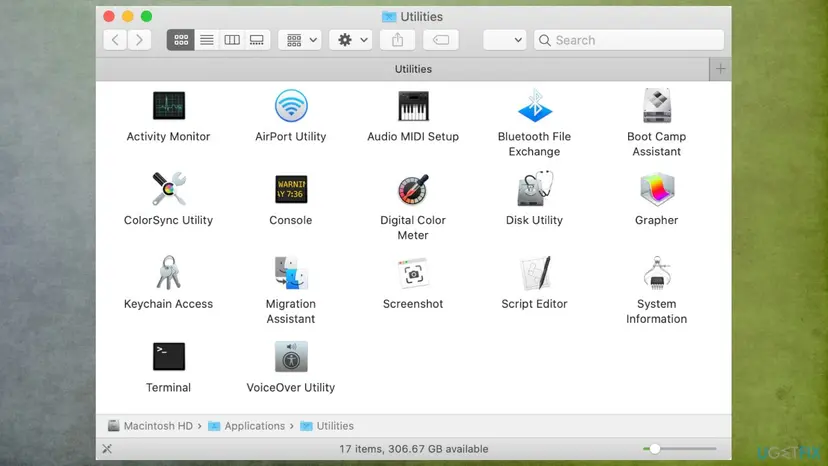Click the icon size slider handle
The width and height of the screenshot is (828, 466).
click(655, 449)
